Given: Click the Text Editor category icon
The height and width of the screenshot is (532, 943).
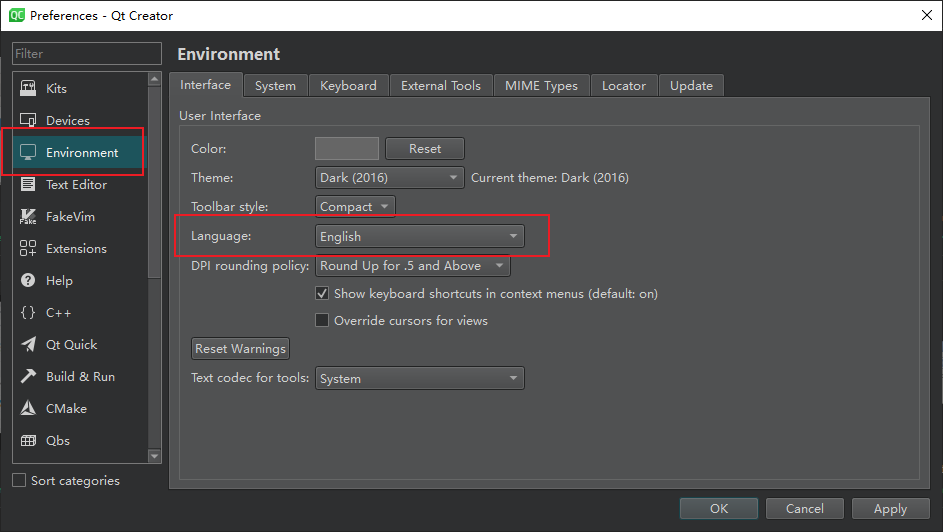Looking at the screenshot, I should tap(28, 184).
